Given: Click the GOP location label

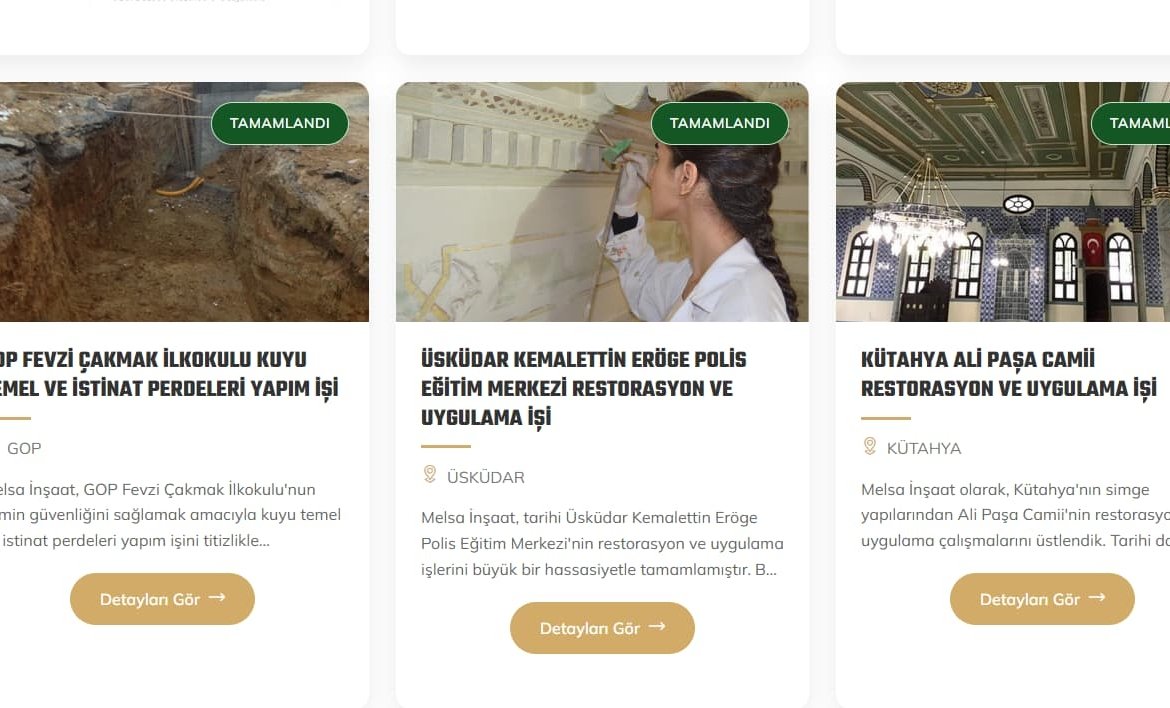Looking at the screenshot, I should [x=24, y=448].
